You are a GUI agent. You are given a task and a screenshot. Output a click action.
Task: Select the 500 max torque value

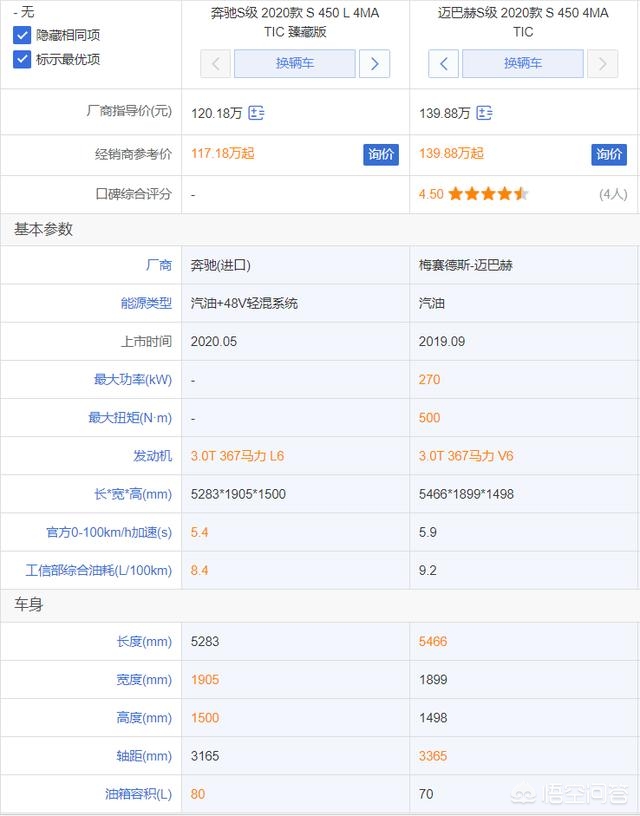tap(429, 417)
